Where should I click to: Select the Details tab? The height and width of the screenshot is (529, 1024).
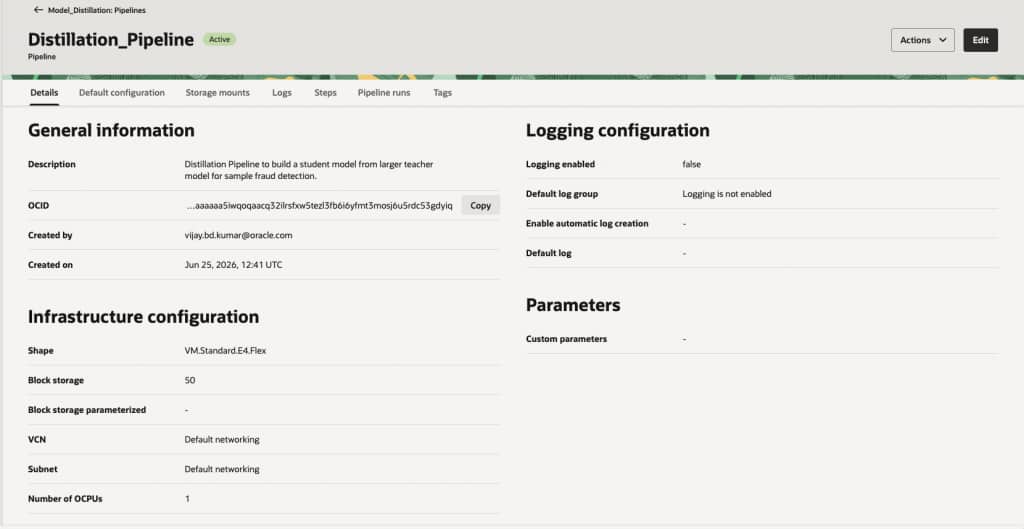pos(44,93)
